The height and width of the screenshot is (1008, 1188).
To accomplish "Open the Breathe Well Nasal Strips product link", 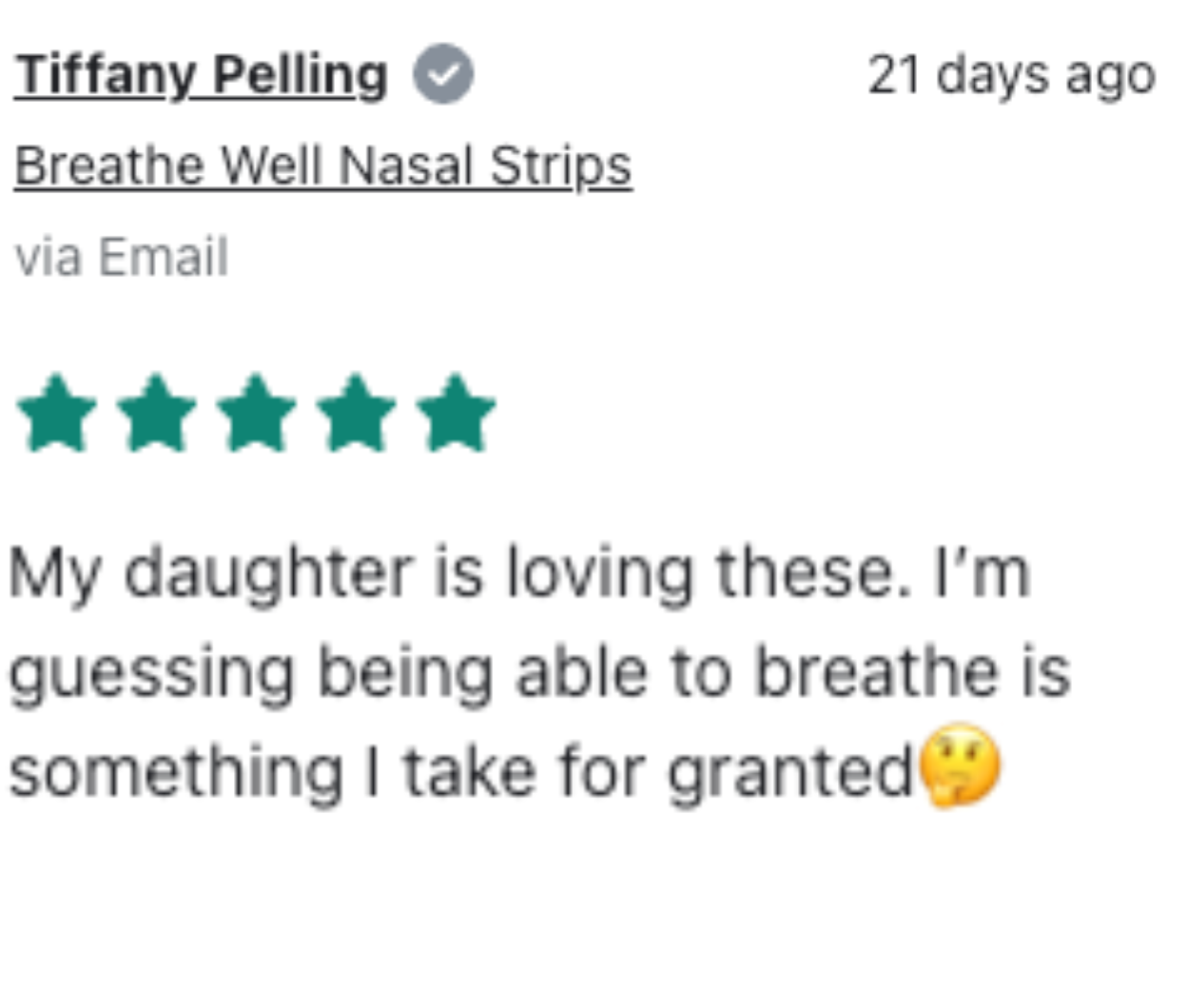I will 322,166.
